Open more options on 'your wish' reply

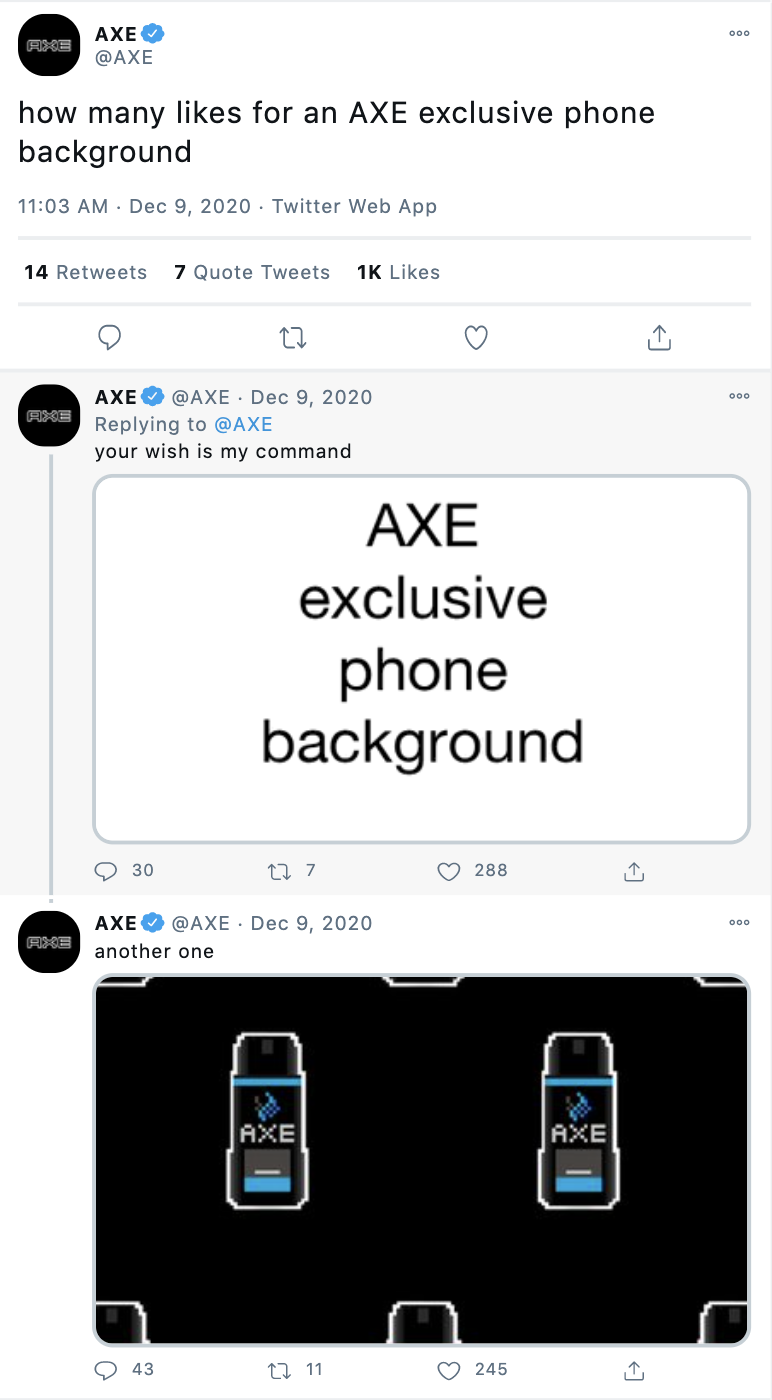[x=739, y=396]
